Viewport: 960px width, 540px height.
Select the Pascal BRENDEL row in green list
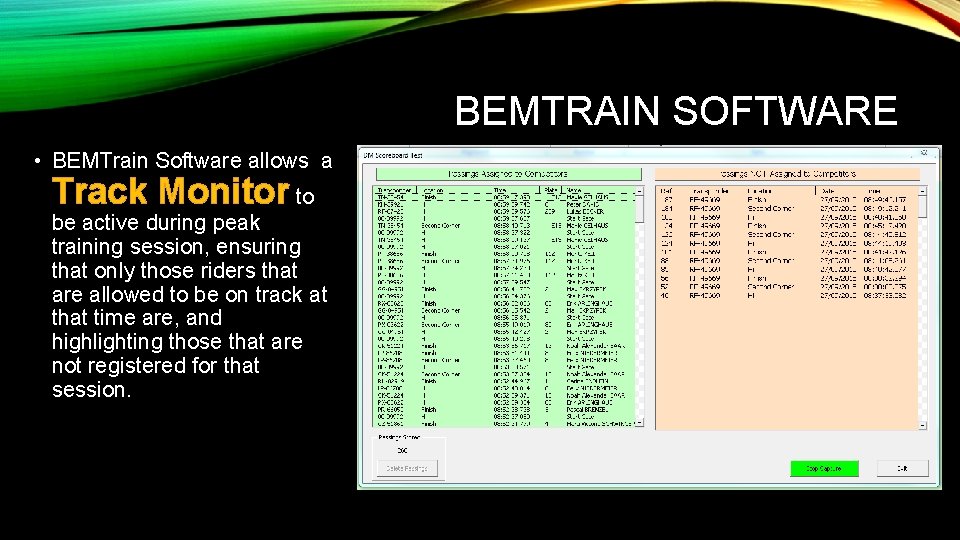(504, 409)
